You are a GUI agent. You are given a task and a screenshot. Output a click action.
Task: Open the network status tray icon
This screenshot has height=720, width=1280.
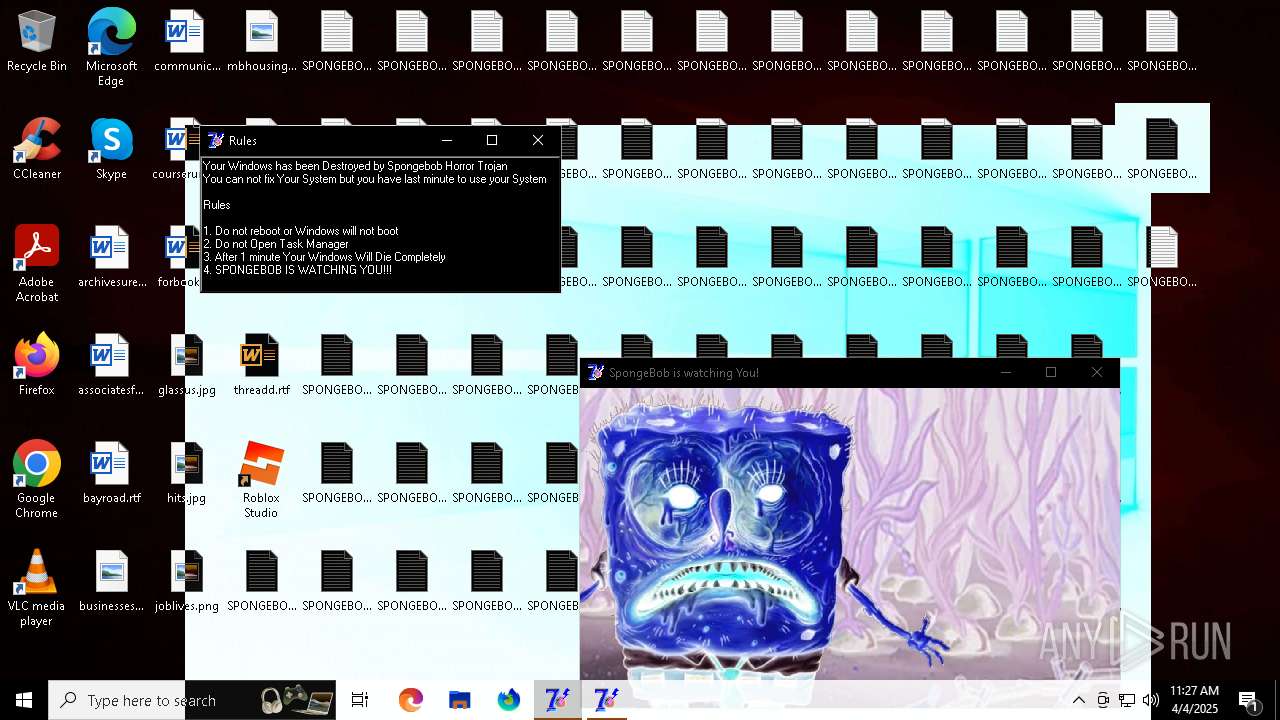[1127, 700]
